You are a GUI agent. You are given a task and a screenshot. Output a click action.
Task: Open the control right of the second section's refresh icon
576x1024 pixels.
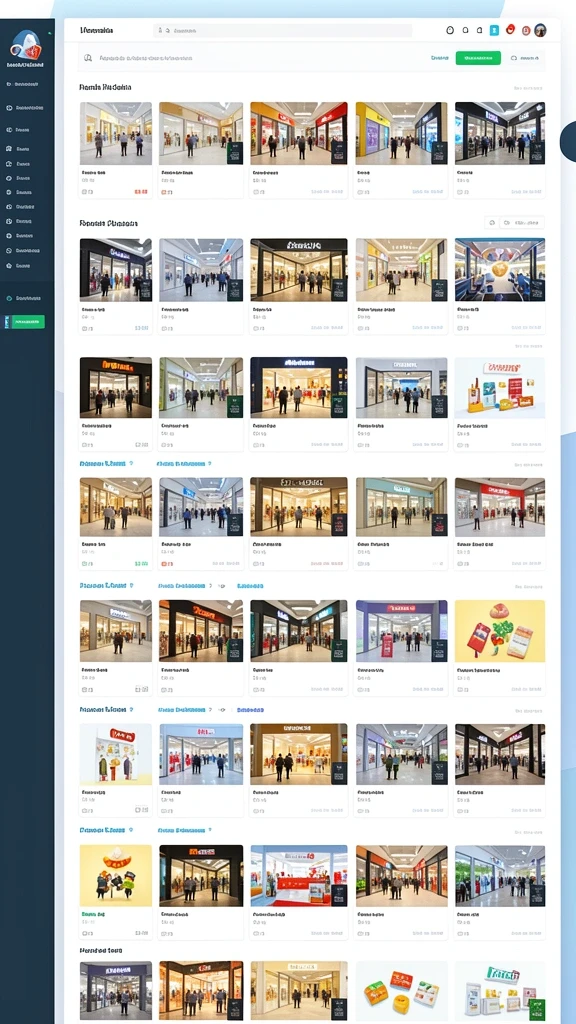[x=522, y=223]
